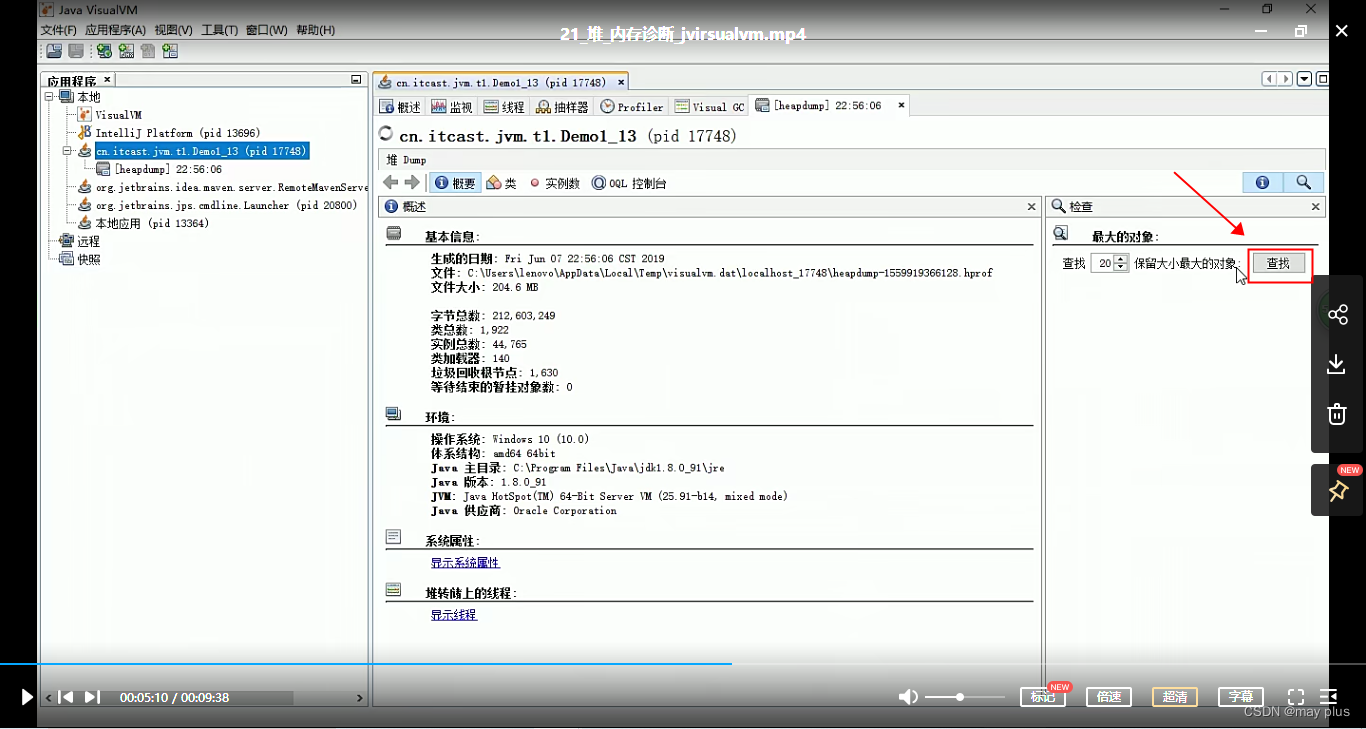Collapse the 本地 tree node
This screenshot has width=1366, height=729.
(49, 97)
